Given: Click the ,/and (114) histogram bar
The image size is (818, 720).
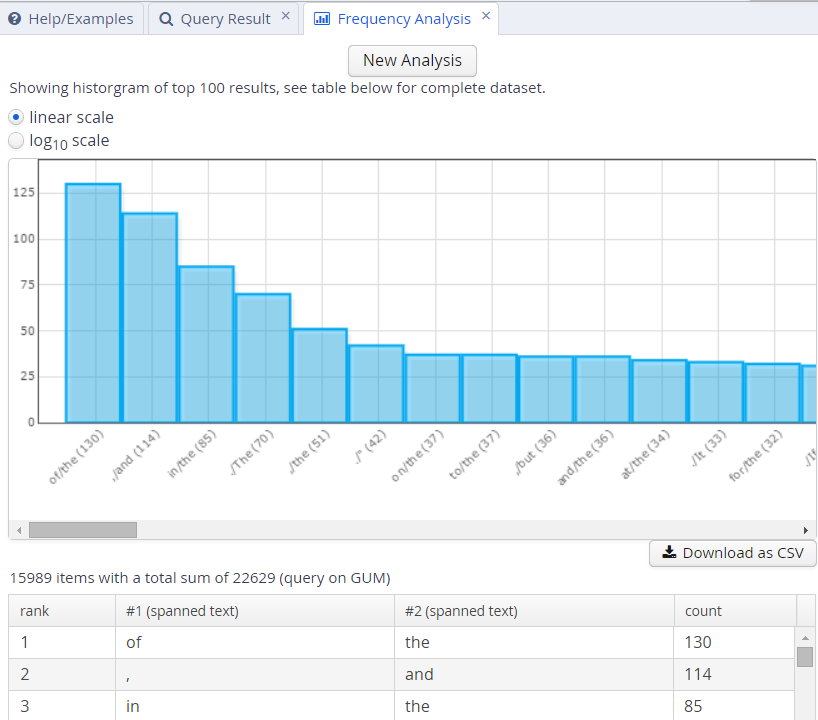Looking at the screenshot, I should click(x=149, y=318).
